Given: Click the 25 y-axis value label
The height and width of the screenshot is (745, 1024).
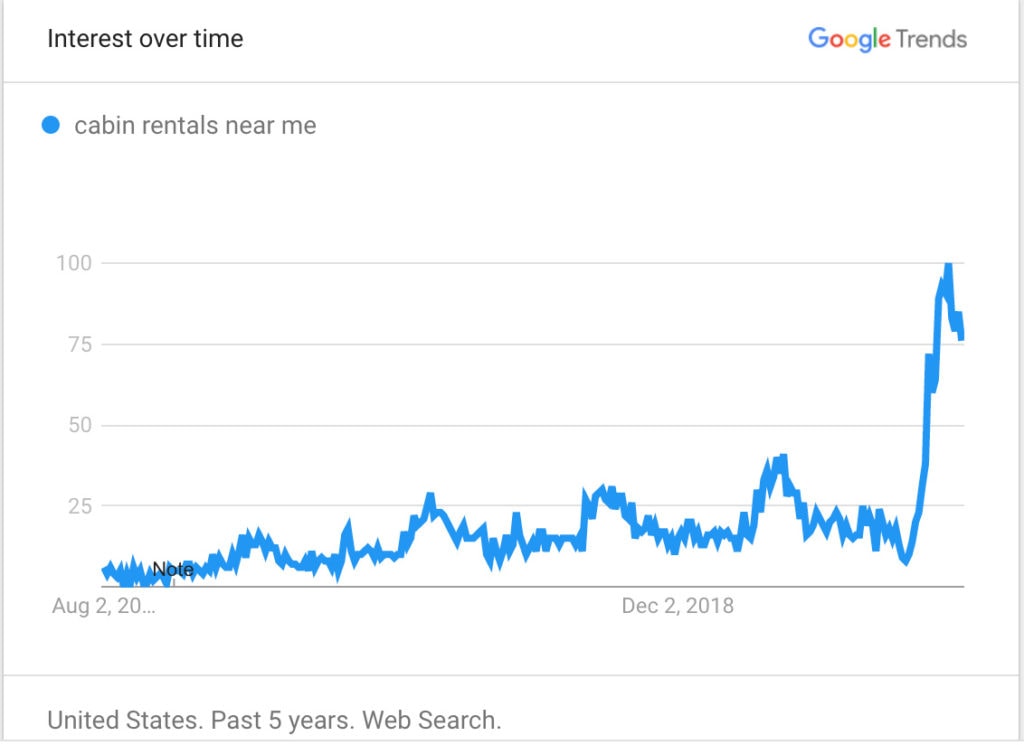Looking at the screenshot, I should (80, 506).
